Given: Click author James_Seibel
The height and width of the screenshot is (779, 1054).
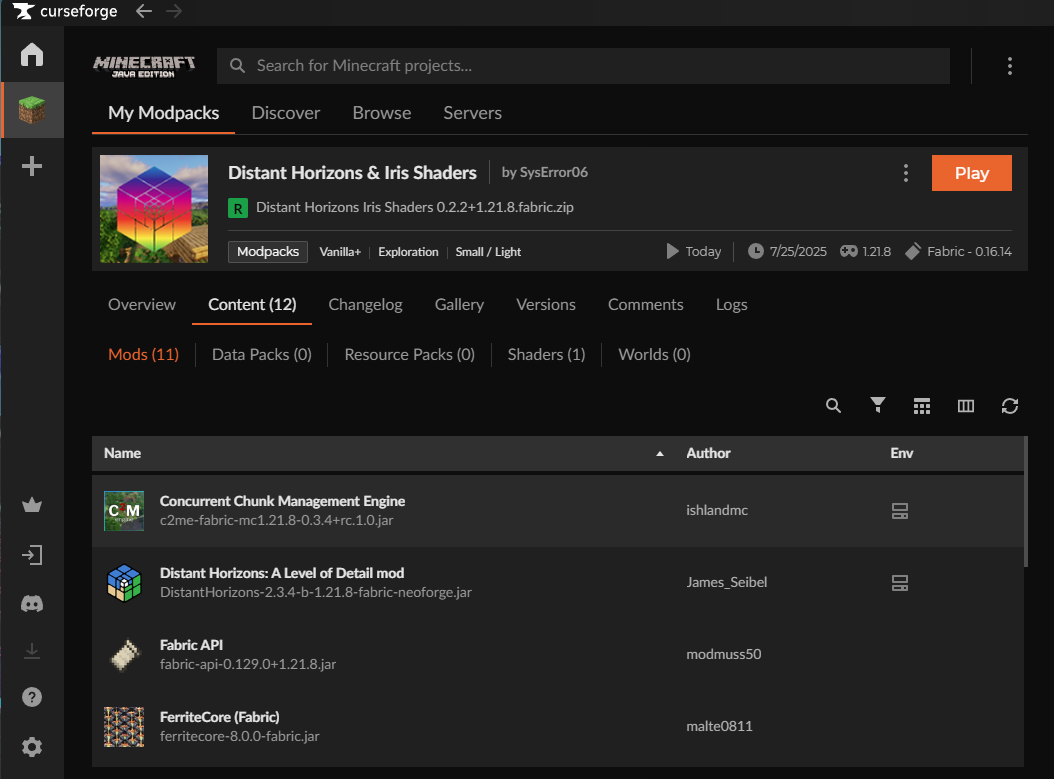Looking at the screenshot, I should [726, 582].
